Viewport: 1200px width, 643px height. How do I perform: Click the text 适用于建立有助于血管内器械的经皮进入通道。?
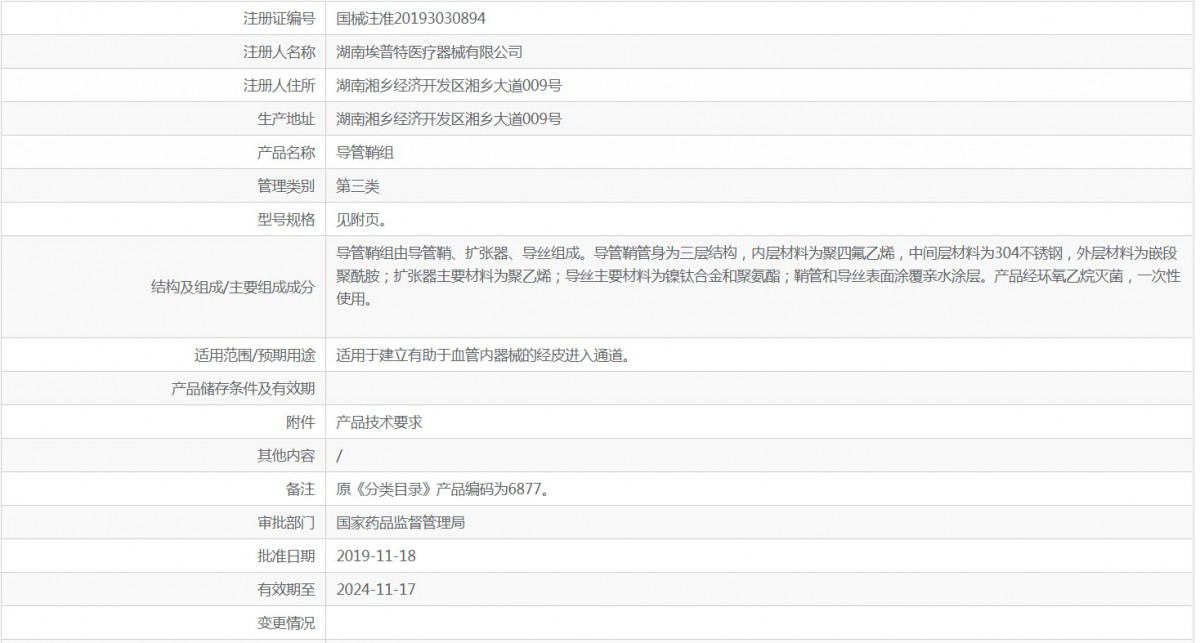pyautogui.click(x=484, y=355)
